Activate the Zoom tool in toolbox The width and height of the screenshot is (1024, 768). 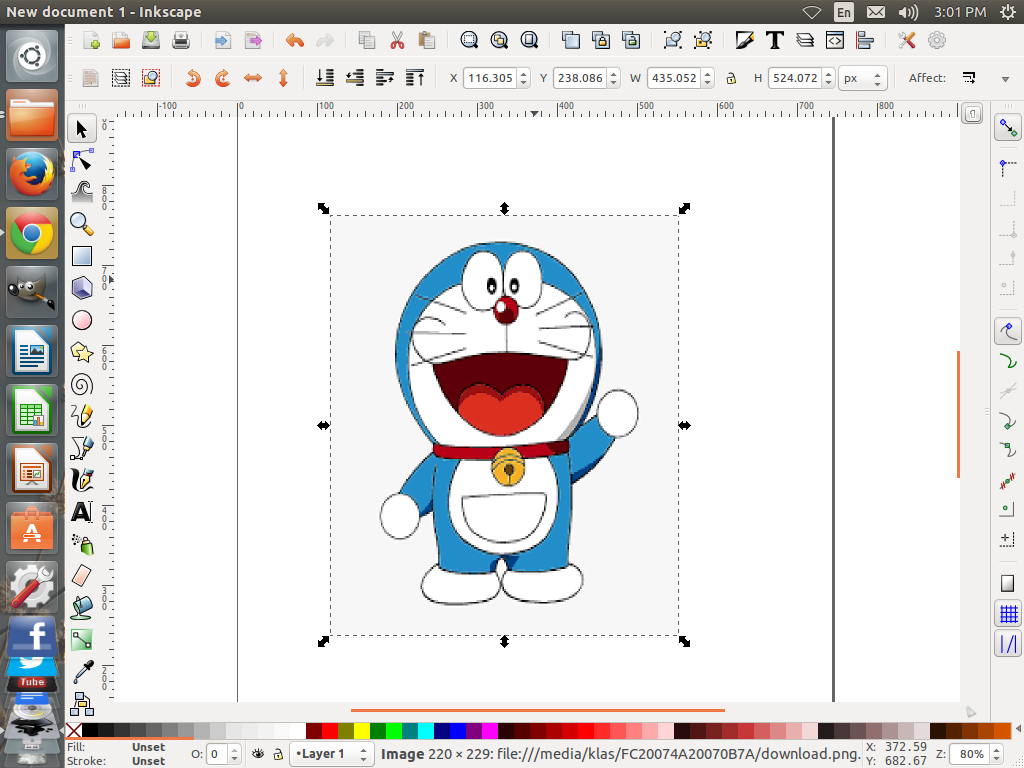82,223
